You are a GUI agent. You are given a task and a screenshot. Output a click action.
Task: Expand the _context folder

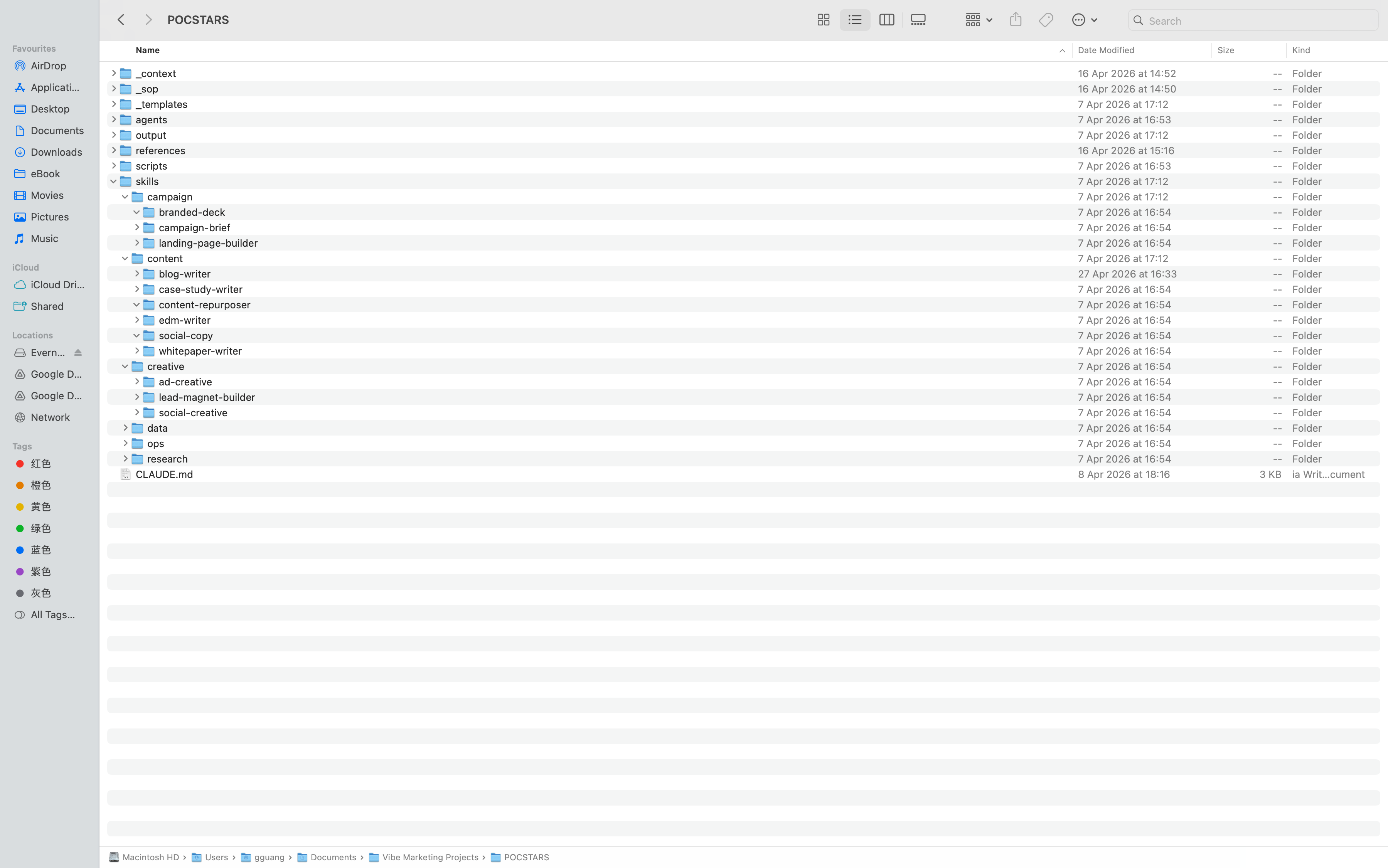(x=114, y=74)
